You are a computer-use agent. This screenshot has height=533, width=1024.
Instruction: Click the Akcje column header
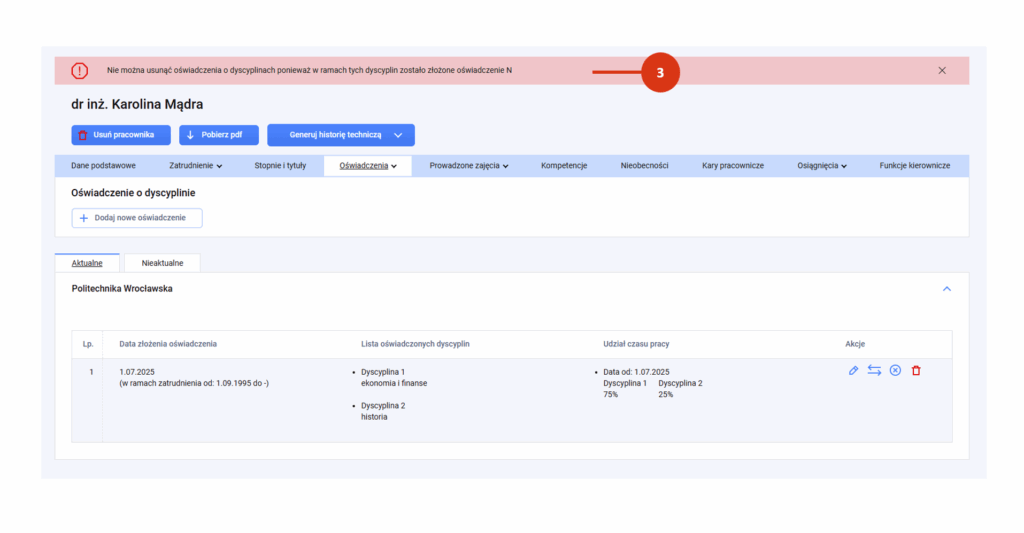[x=855, y=344]
